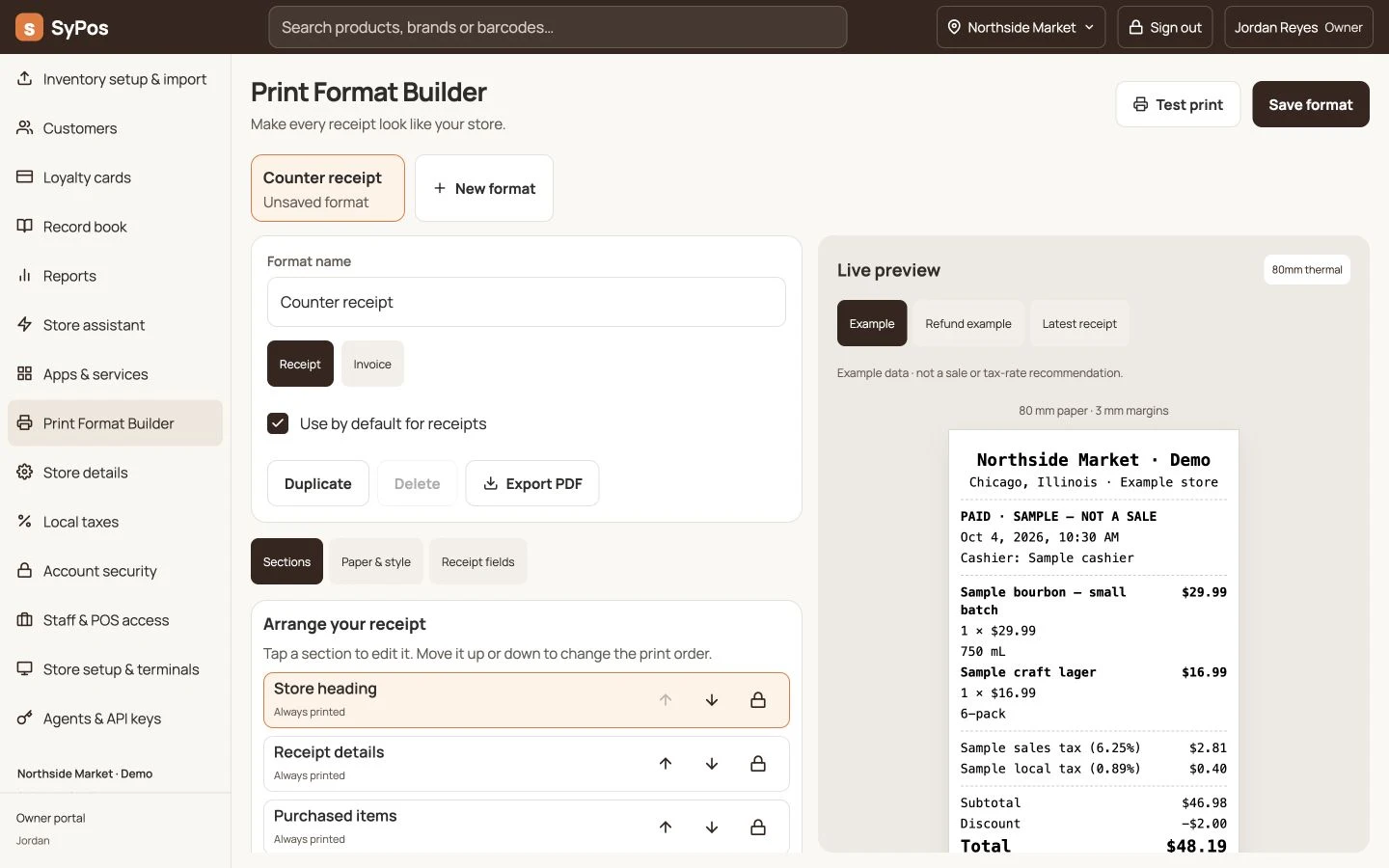Click the lock icon on Purchased items
Viewport: 1389px width, 868px height.
[x=758, y=827]
